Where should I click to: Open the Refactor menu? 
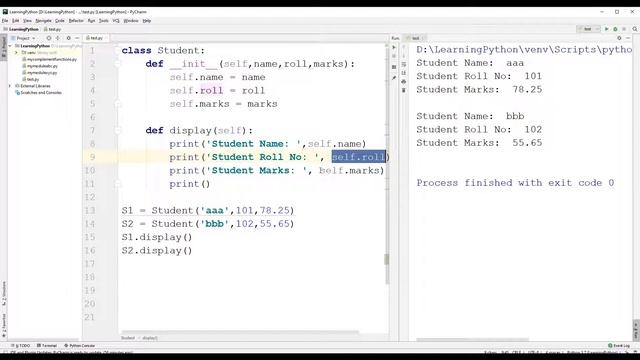[x=76, y=20]
